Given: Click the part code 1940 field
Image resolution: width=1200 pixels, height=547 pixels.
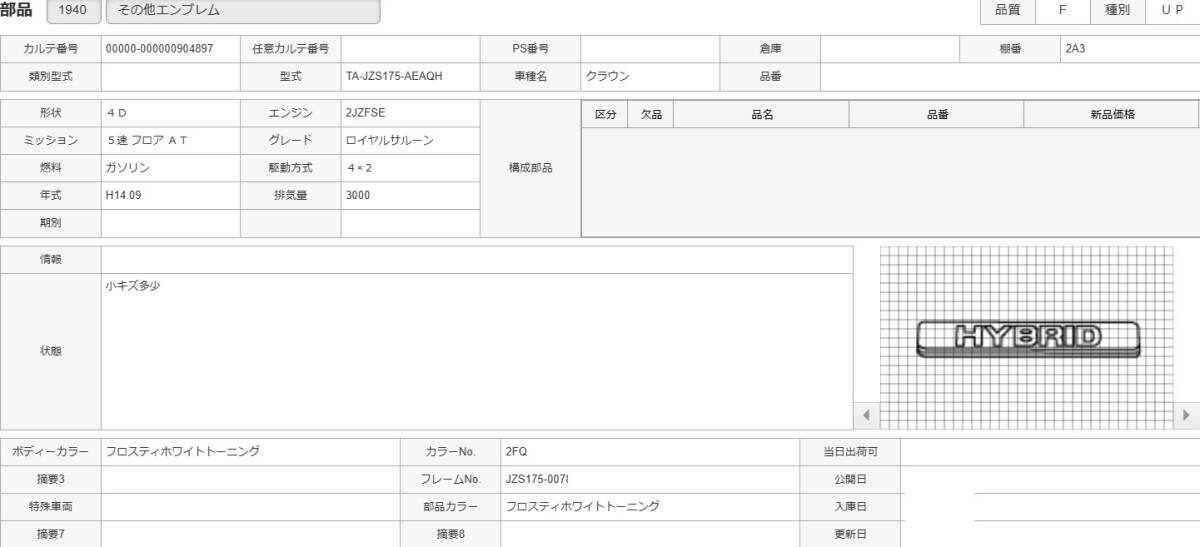Looking at the screenshot, I should (x=73, y=11).
